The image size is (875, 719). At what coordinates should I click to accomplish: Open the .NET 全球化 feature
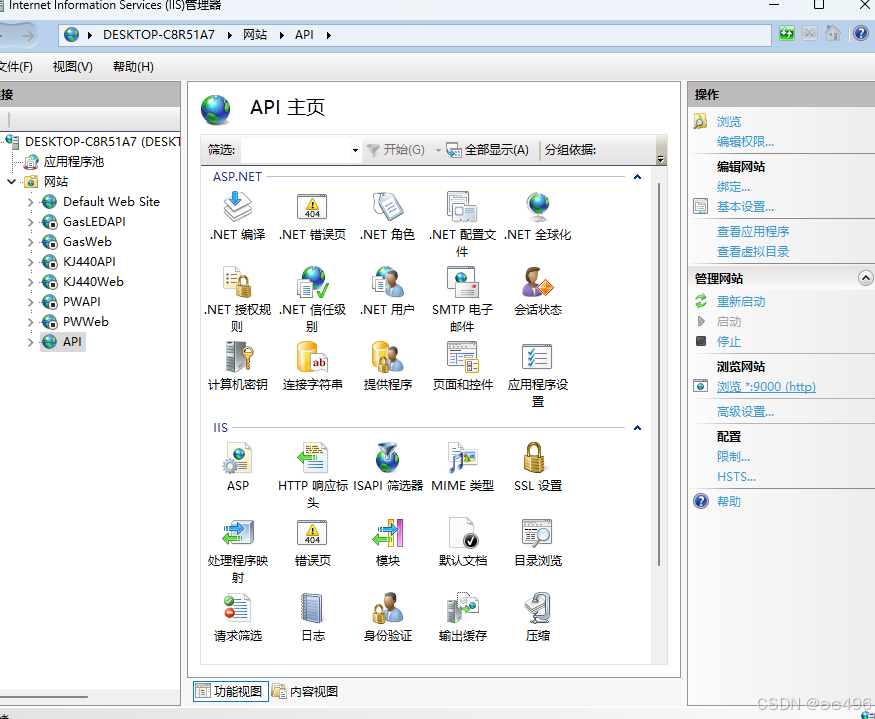point(537,216)
